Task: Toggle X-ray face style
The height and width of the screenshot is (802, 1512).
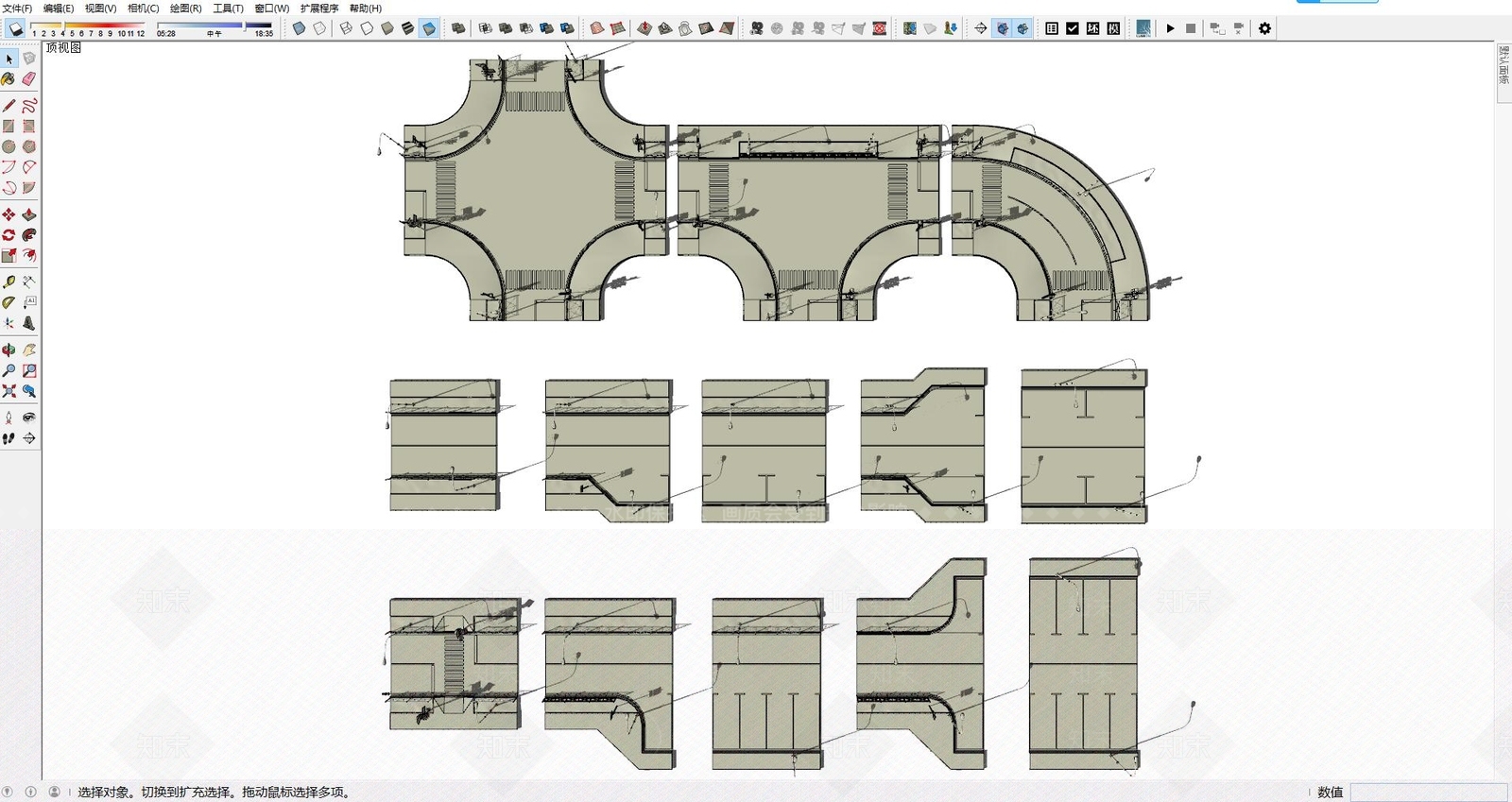Action: 299,28
